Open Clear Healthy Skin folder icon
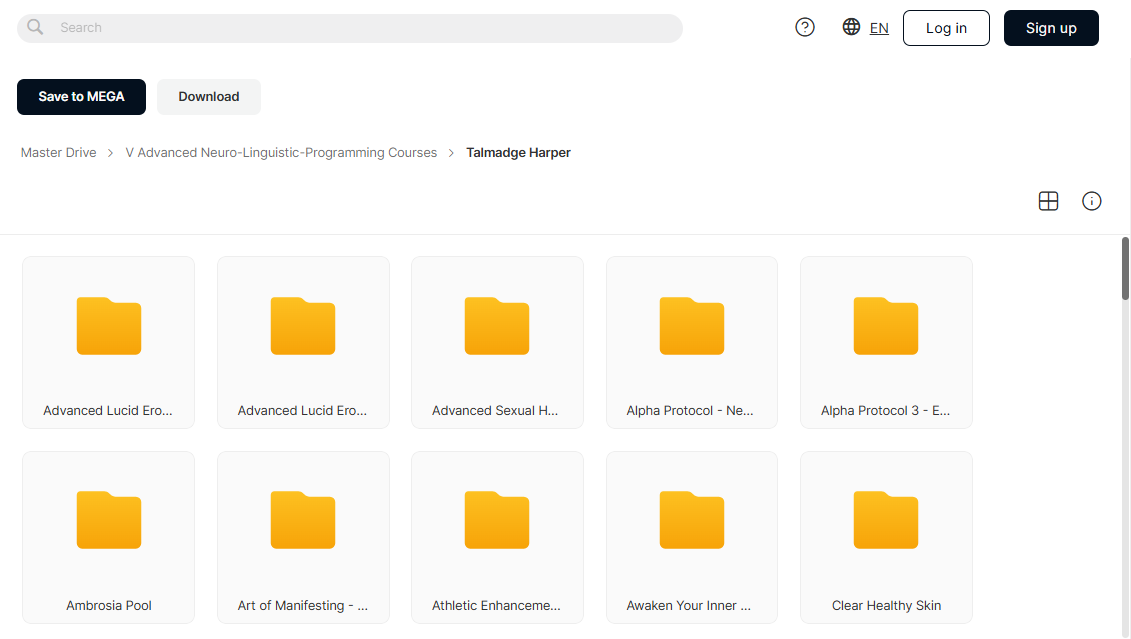 (886, 520)
